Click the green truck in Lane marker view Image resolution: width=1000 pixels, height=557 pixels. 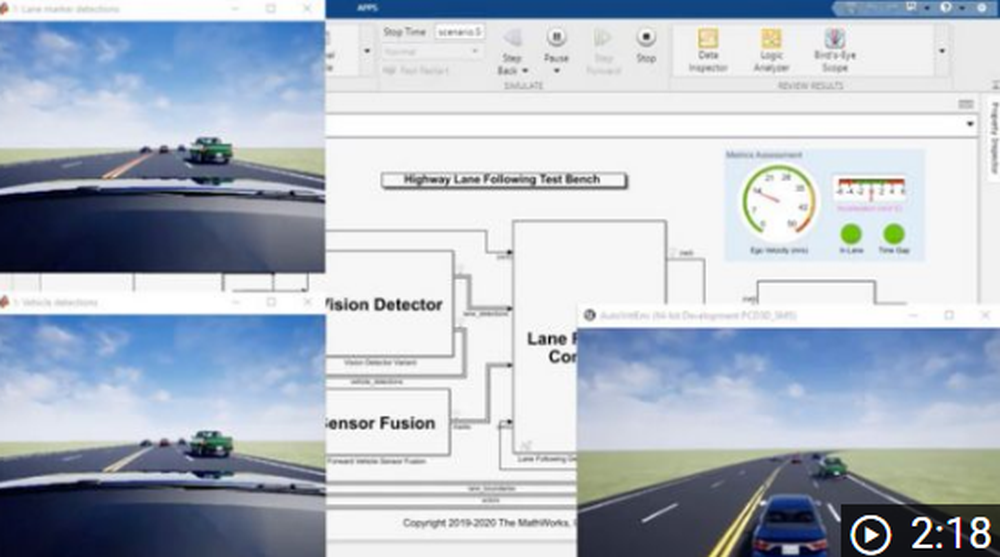[210, 151]
